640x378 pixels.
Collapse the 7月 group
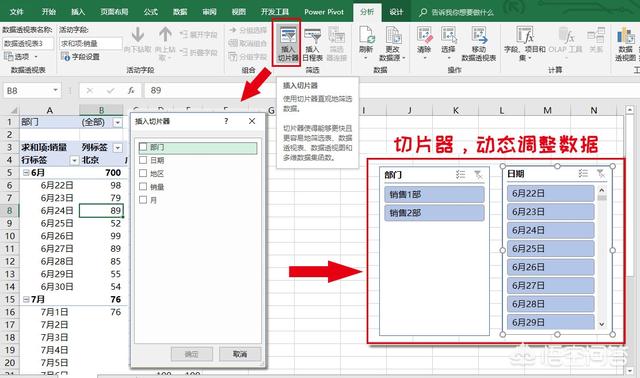pyautogui.click(x=26, y=300)
